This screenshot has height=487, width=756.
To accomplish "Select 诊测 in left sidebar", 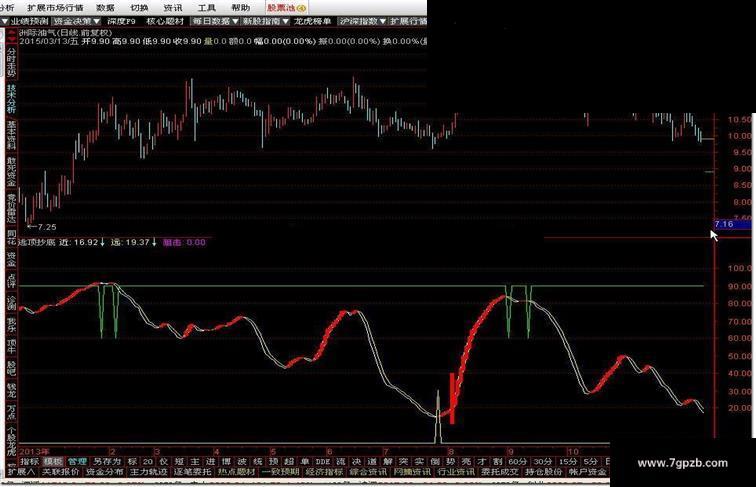I will (x=11, y=303).
